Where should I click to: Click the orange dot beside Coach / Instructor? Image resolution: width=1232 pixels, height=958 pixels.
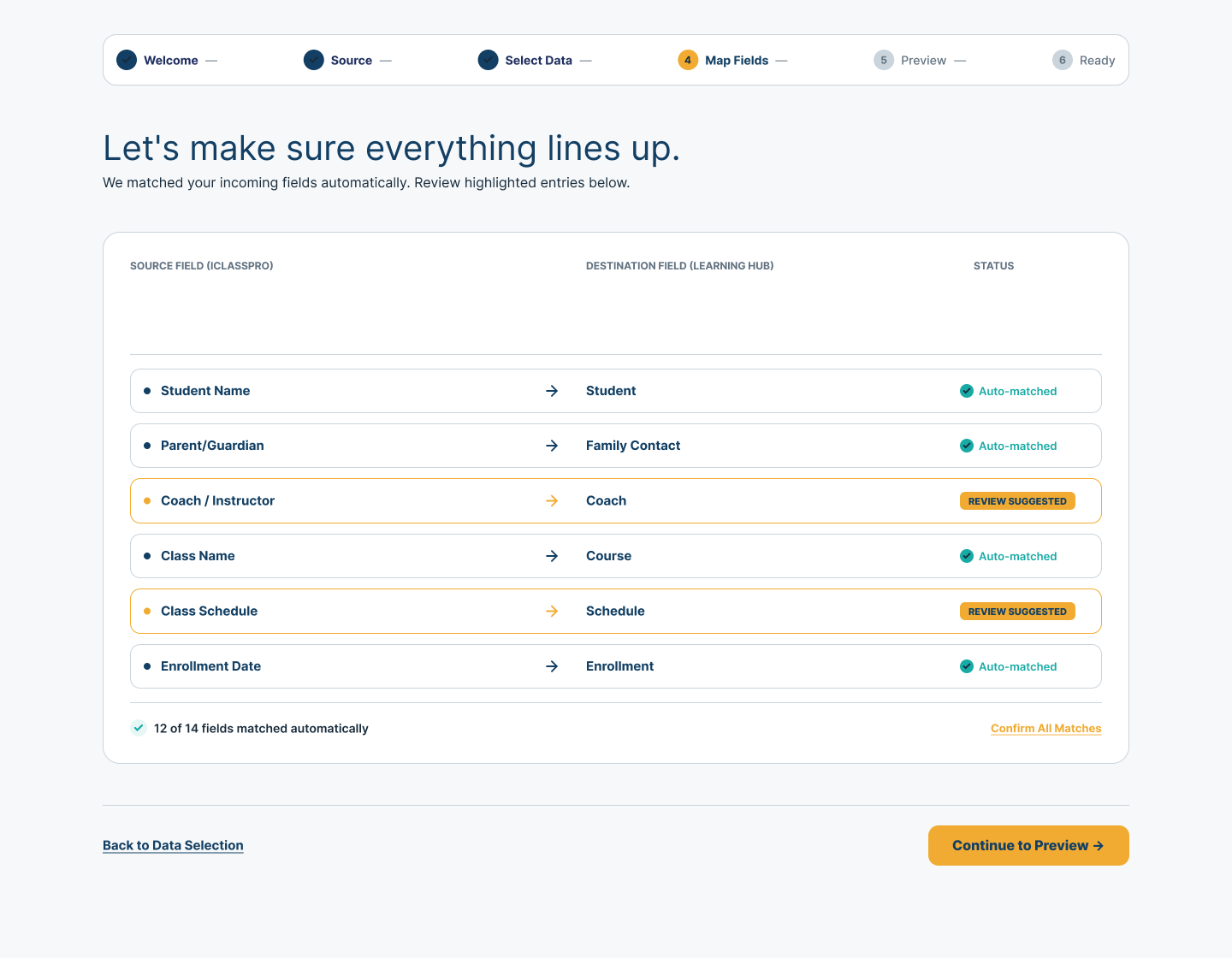coord(147,500)
